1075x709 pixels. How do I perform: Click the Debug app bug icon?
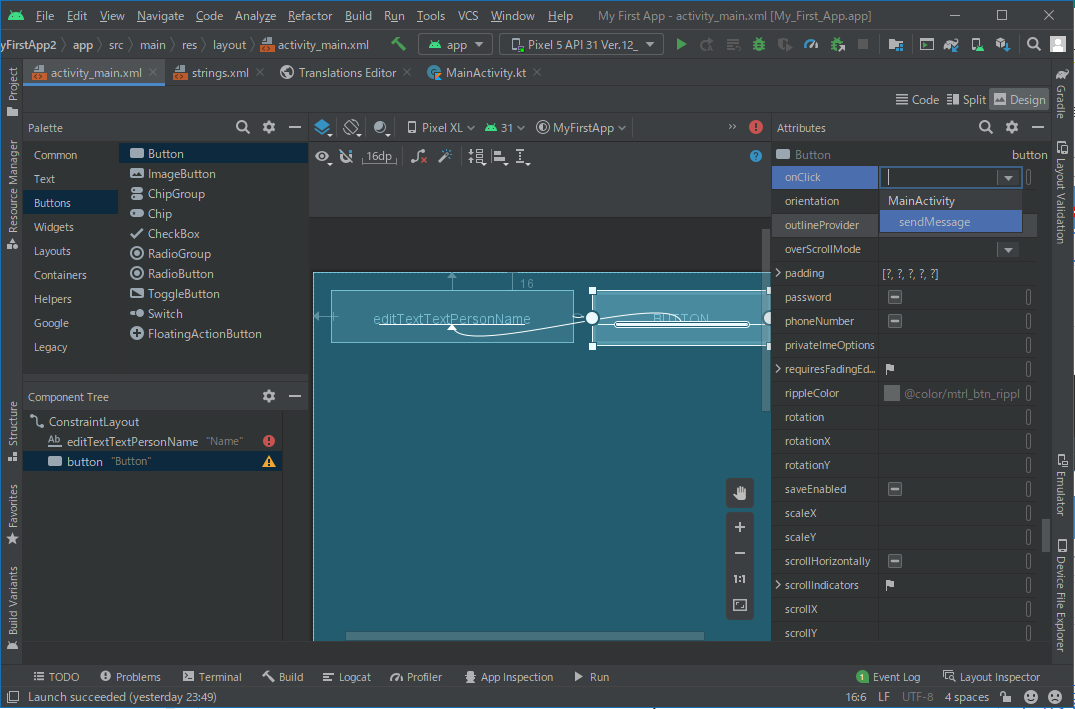pyautogui.click(x=759, y=44)
